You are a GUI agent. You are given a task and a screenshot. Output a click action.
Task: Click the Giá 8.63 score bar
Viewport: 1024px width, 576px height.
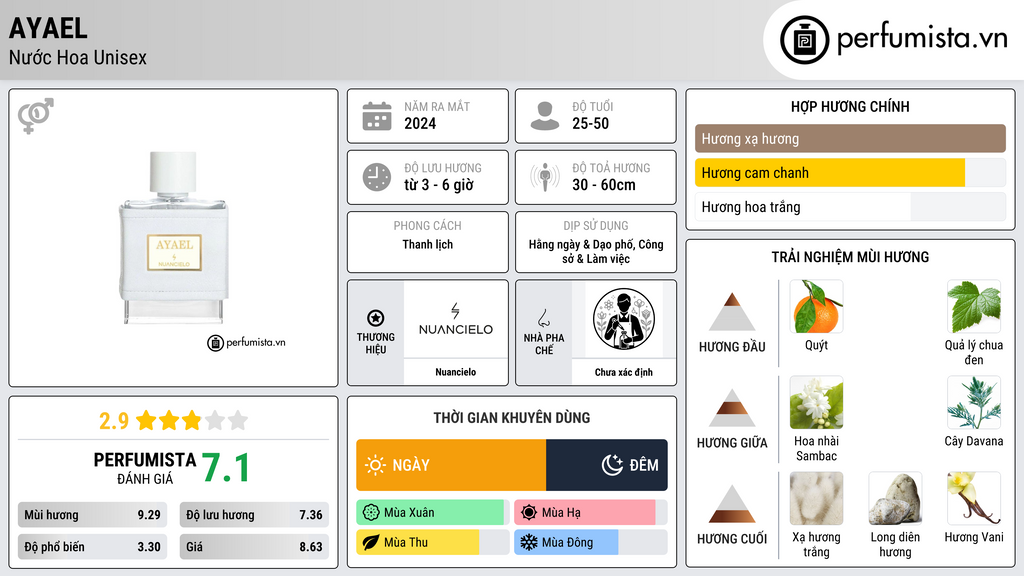254,547
